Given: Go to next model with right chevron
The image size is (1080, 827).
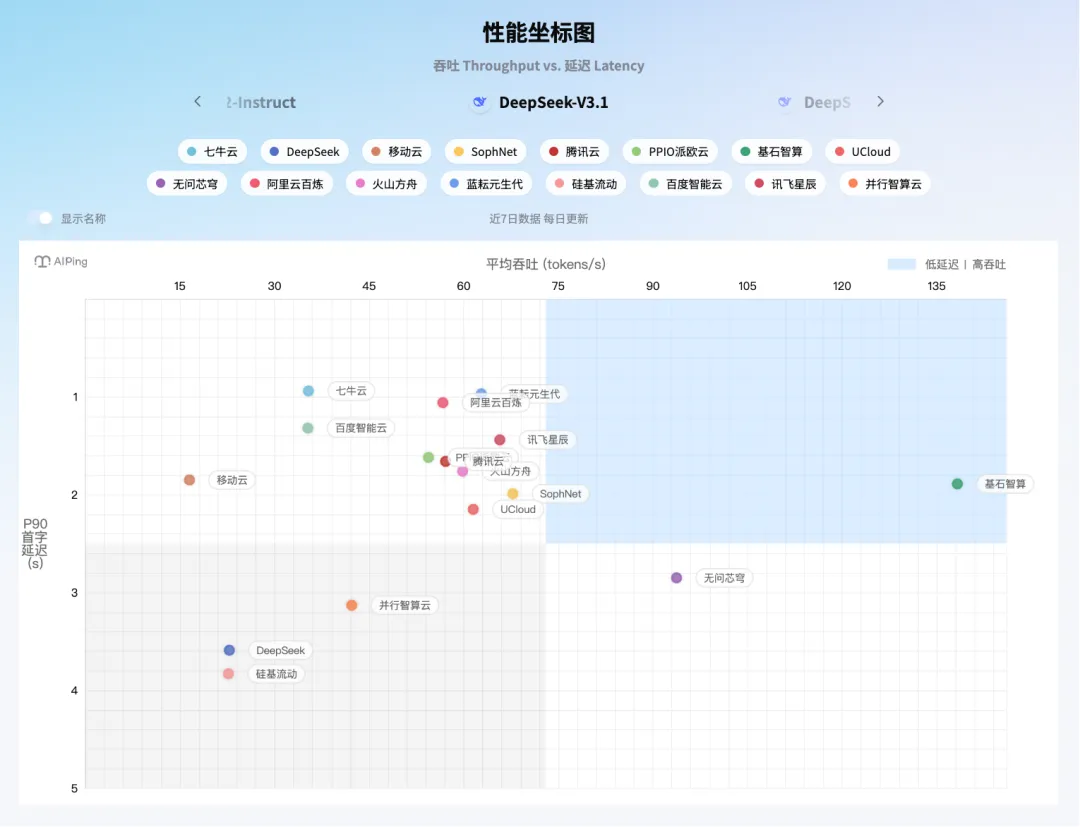Looking at the screenshot, I should pyautogui.click(x=880, y=101).
